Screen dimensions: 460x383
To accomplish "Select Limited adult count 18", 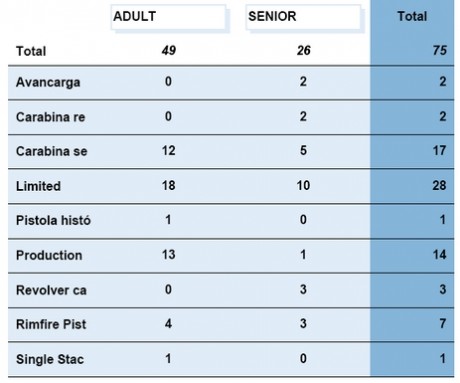I will pyautogui.click(x=169, y=185).
